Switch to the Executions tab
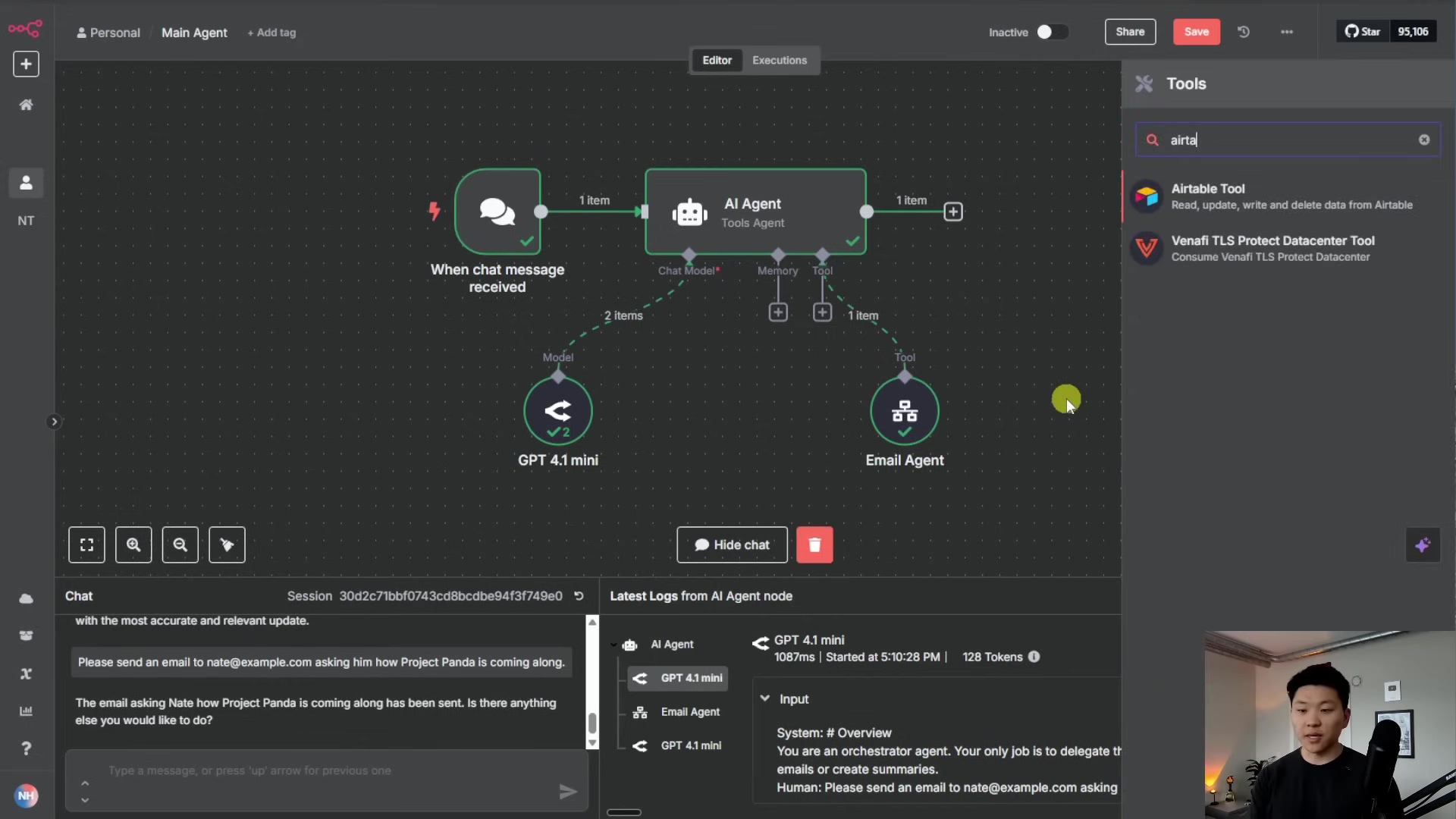 coord(780,60)
